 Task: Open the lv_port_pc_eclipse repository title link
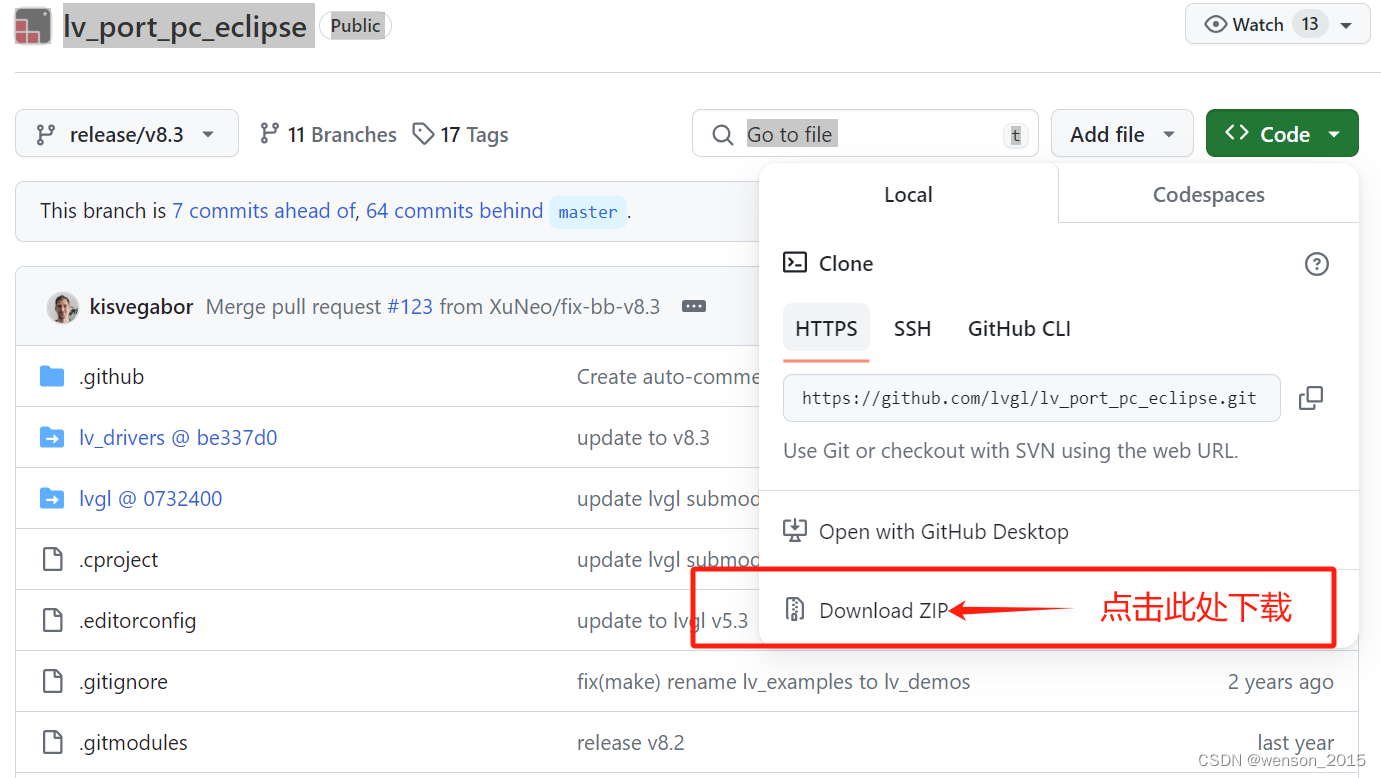point(185,27)
